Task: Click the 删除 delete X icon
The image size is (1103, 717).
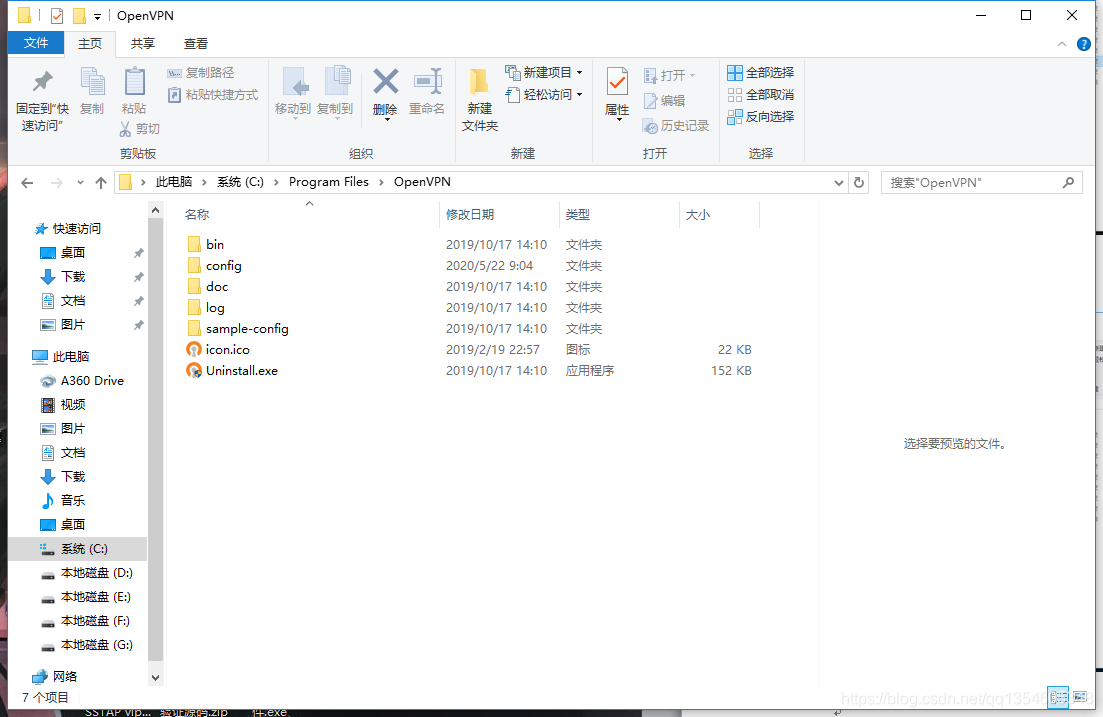Action: [x=385, y=82]
